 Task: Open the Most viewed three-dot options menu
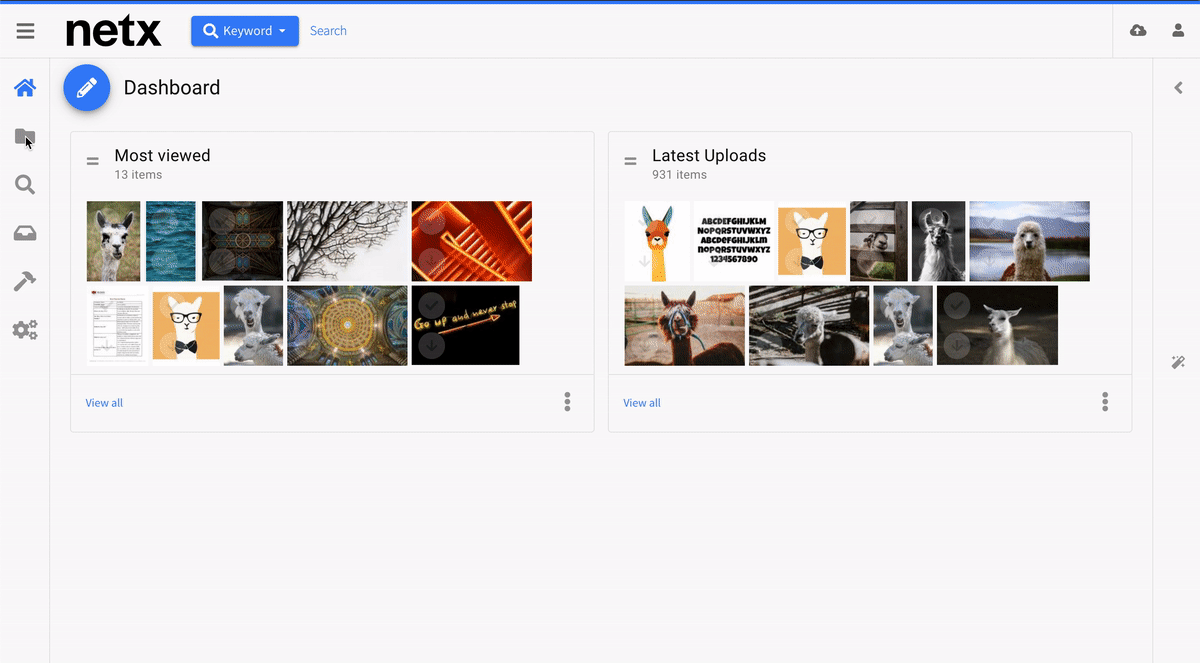click(x=567, y=402)
